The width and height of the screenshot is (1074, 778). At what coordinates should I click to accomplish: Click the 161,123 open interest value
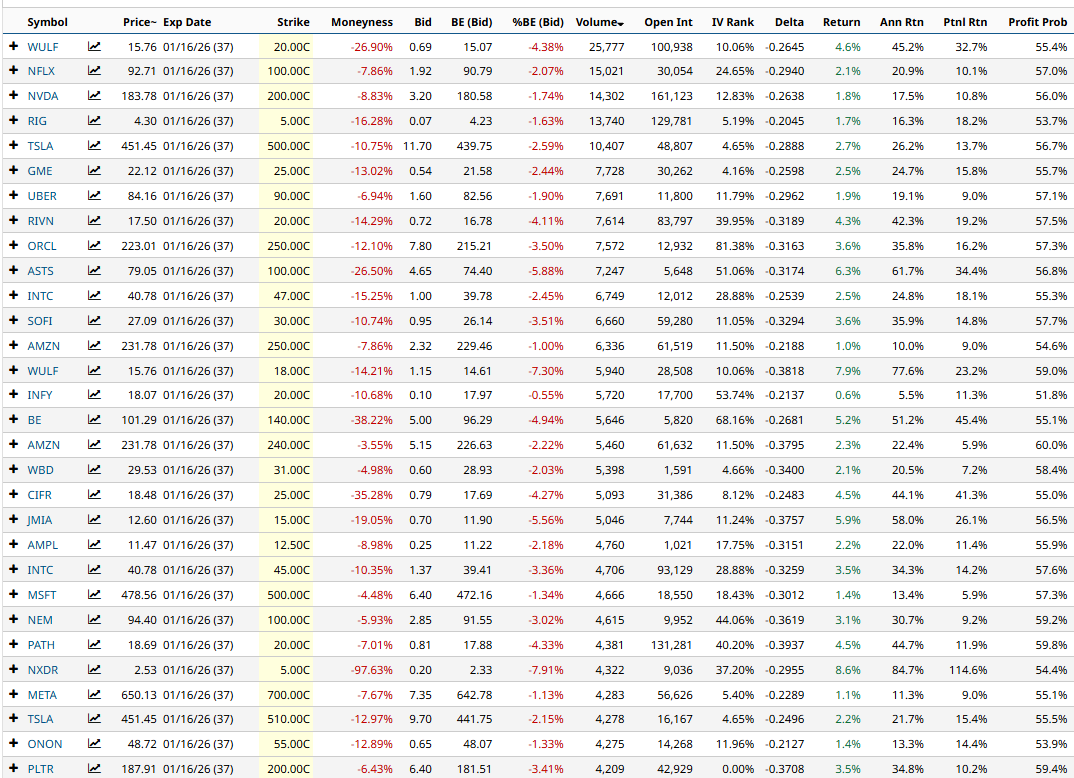click(671, 96)
